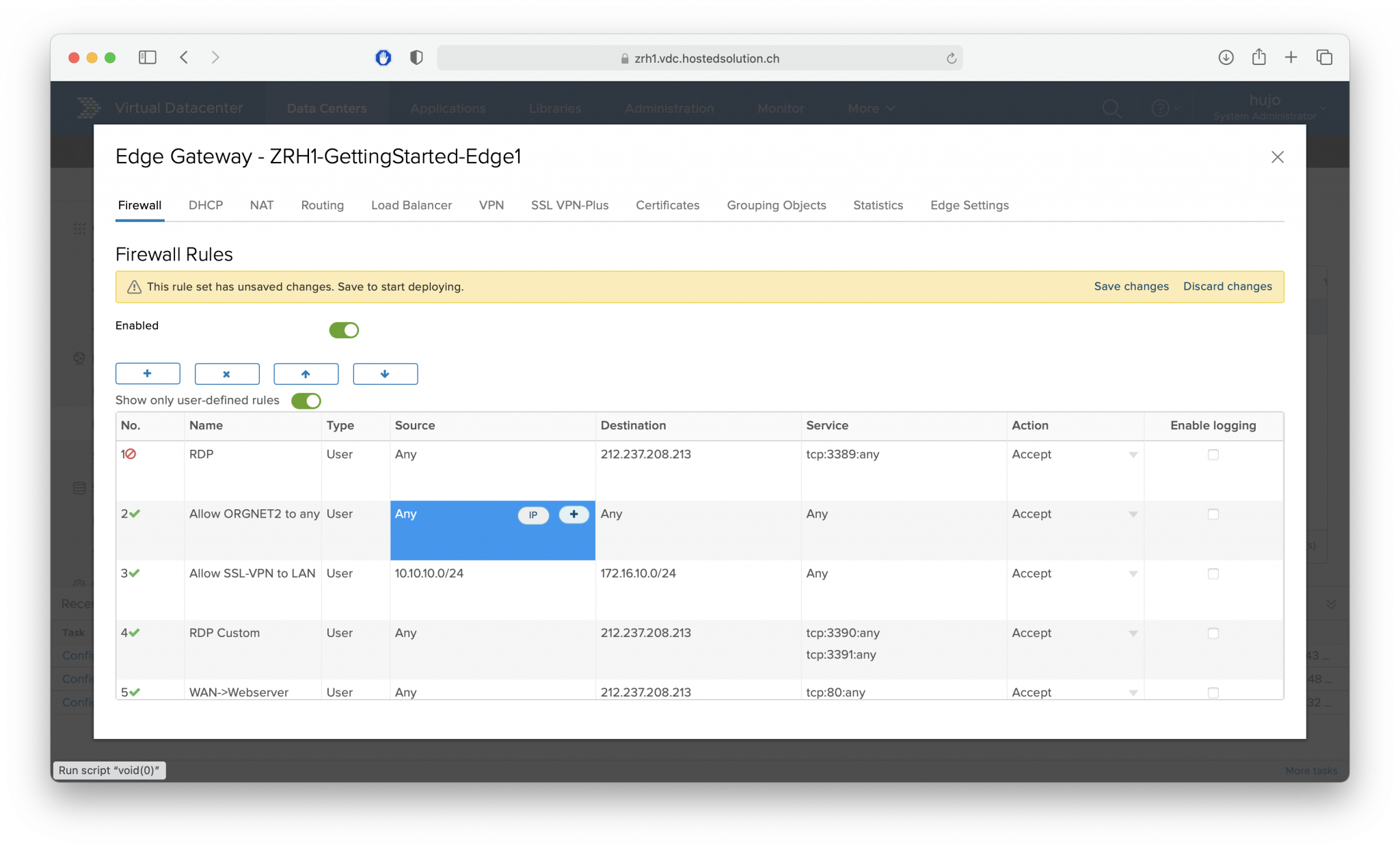
Task: Open the Safari share icon
Action: pos(1258,57)
